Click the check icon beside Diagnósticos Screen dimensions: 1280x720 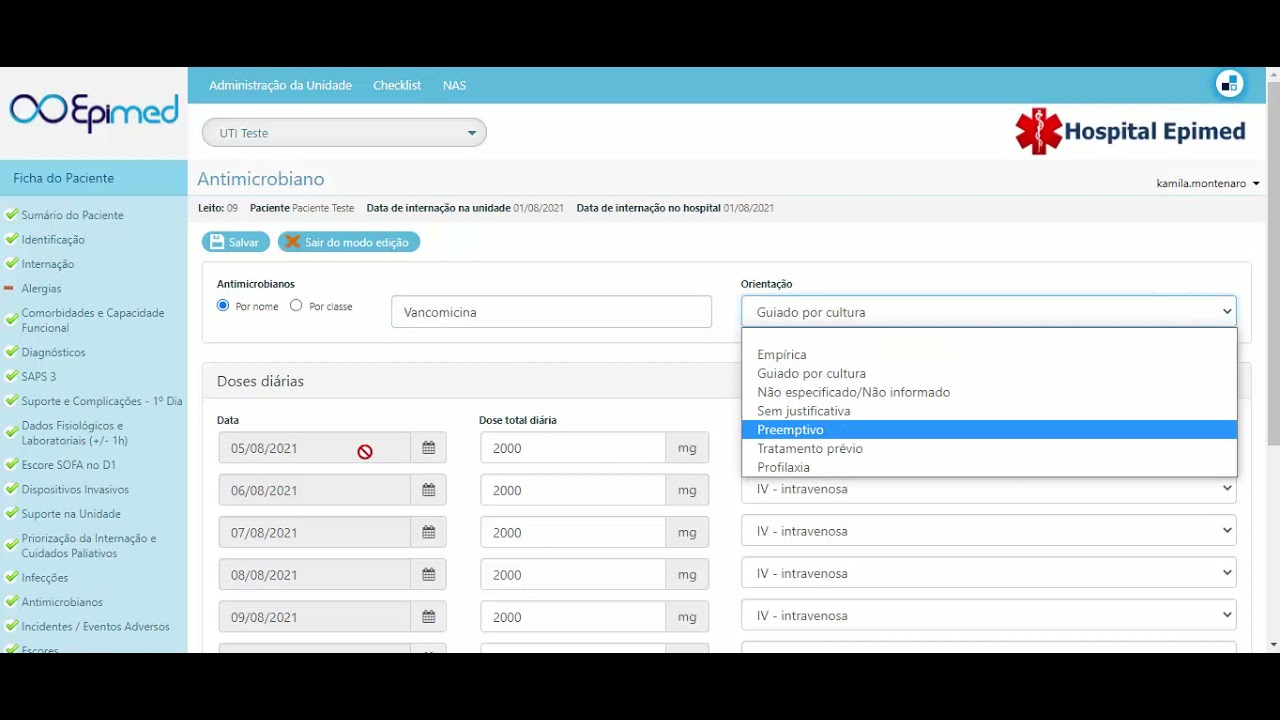11,352
